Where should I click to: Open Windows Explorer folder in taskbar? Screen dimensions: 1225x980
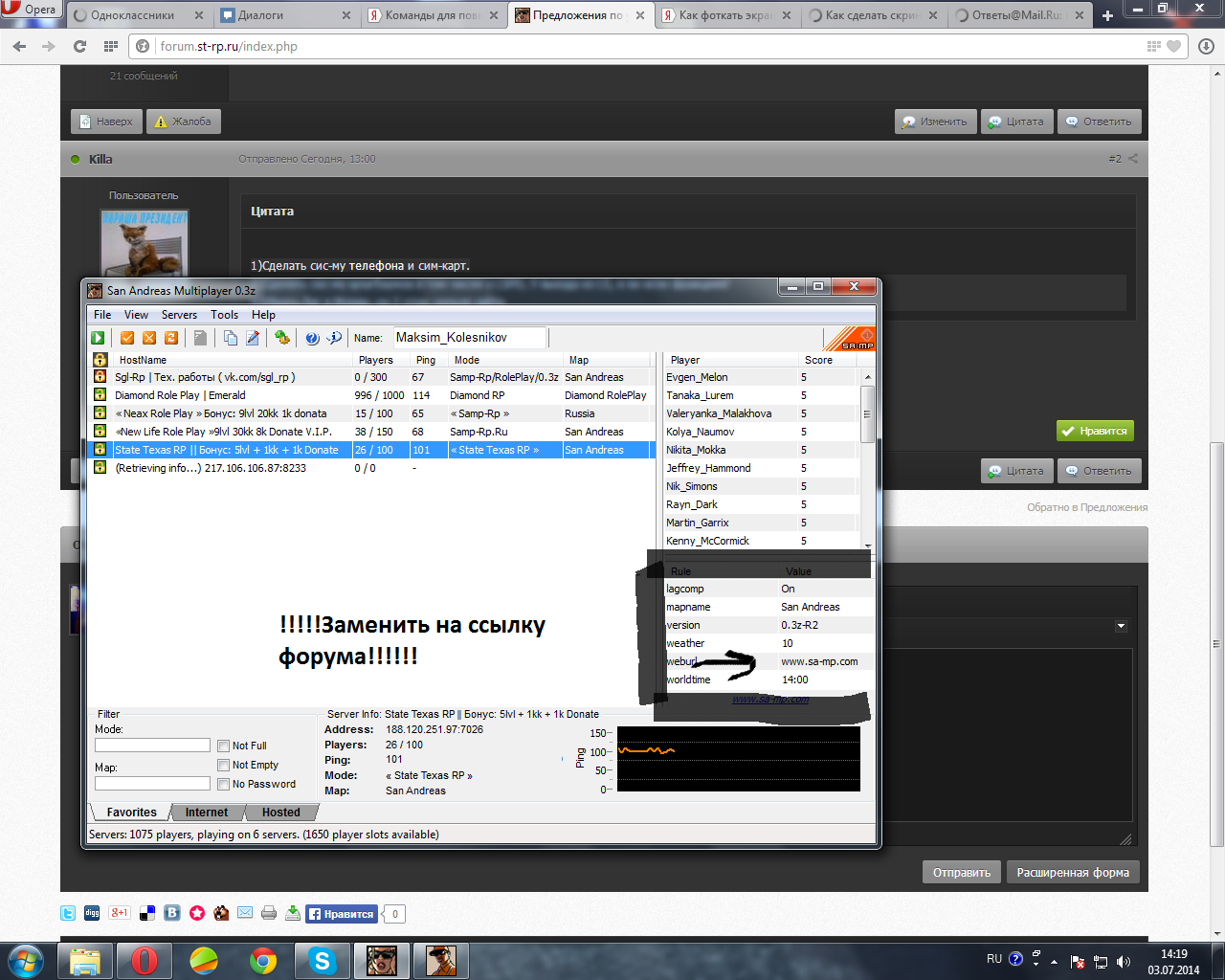85,961
